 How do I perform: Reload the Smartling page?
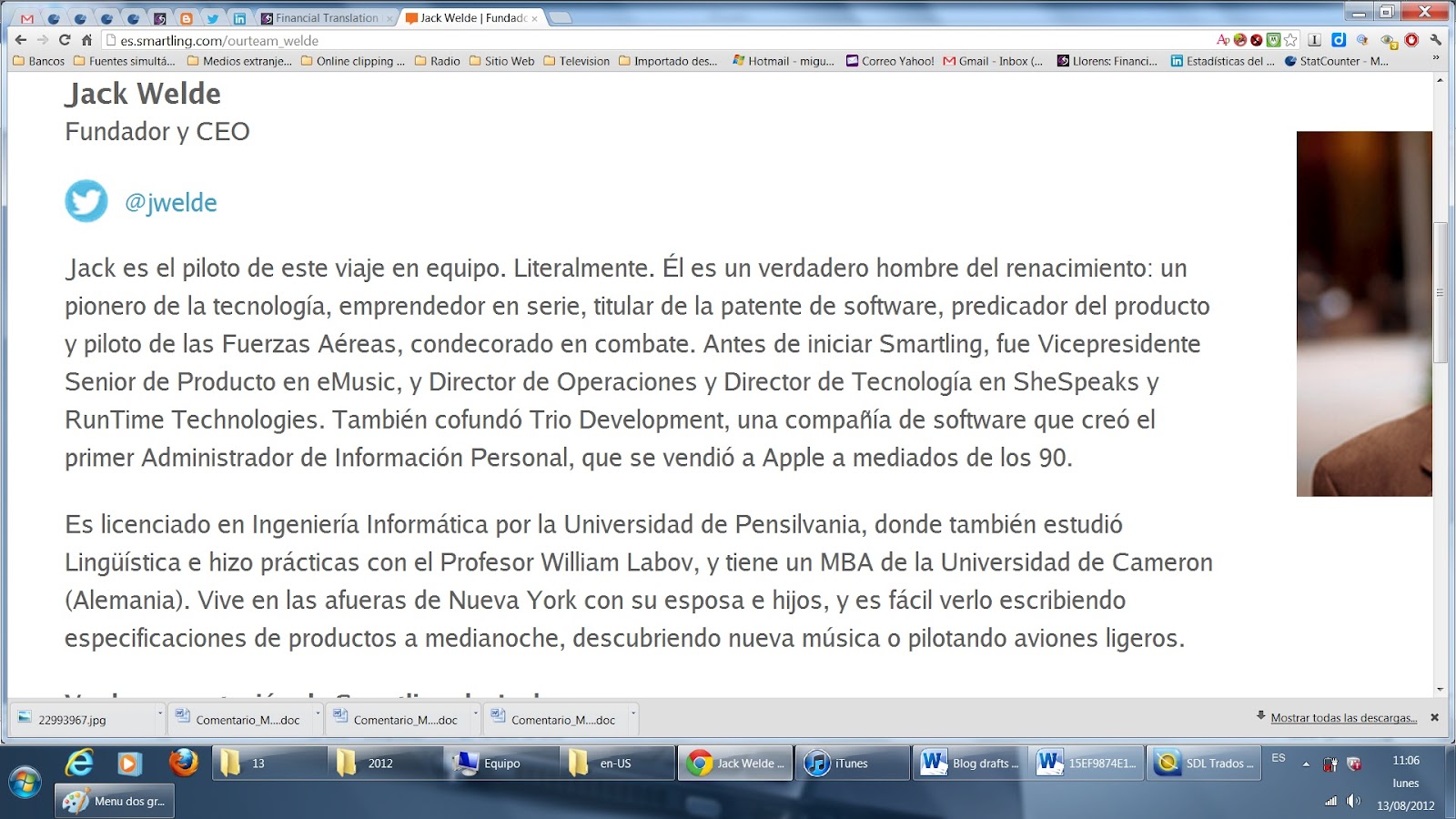[x=65, y=40]
